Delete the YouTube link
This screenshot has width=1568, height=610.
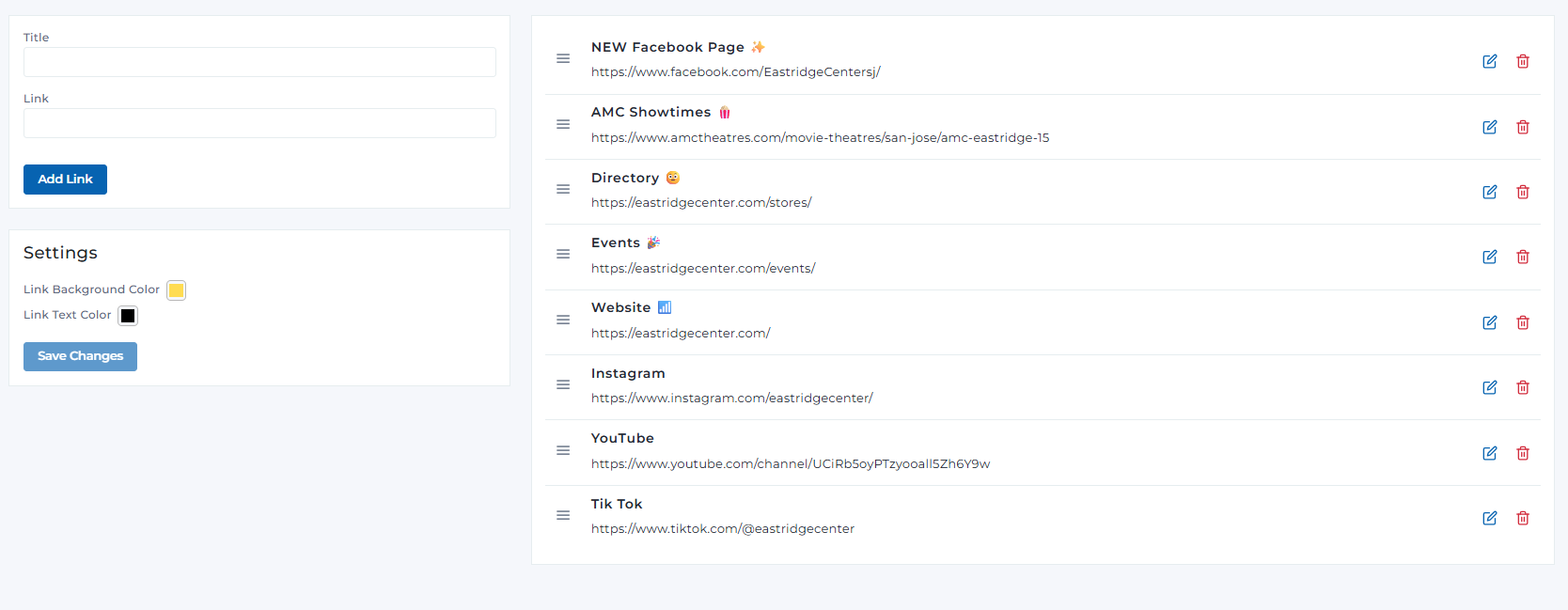1523,453
